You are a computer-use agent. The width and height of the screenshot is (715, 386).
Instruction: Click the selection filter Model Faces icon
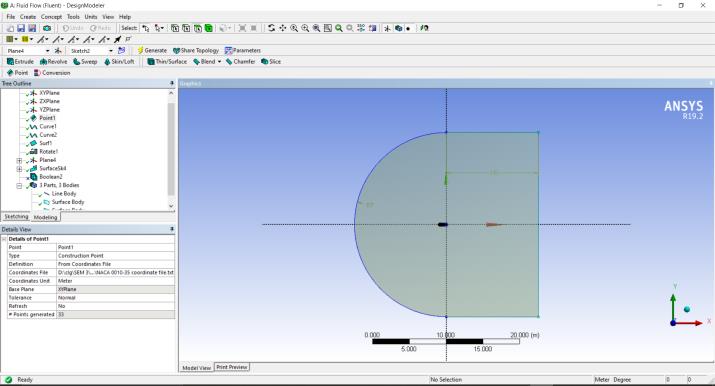click(x=197, y=28)
